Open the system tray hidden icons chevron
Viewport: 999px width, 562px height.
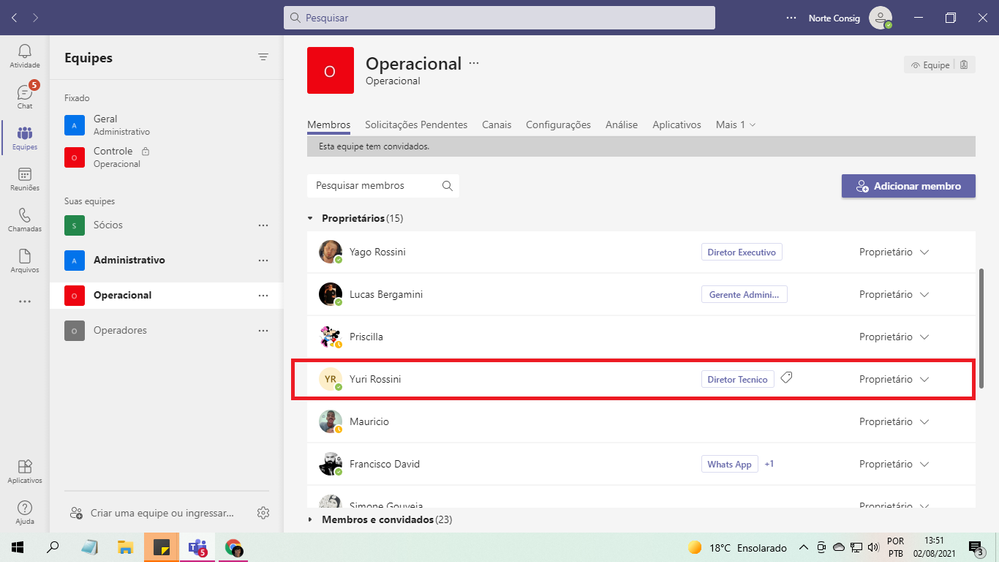click(803, 547)
